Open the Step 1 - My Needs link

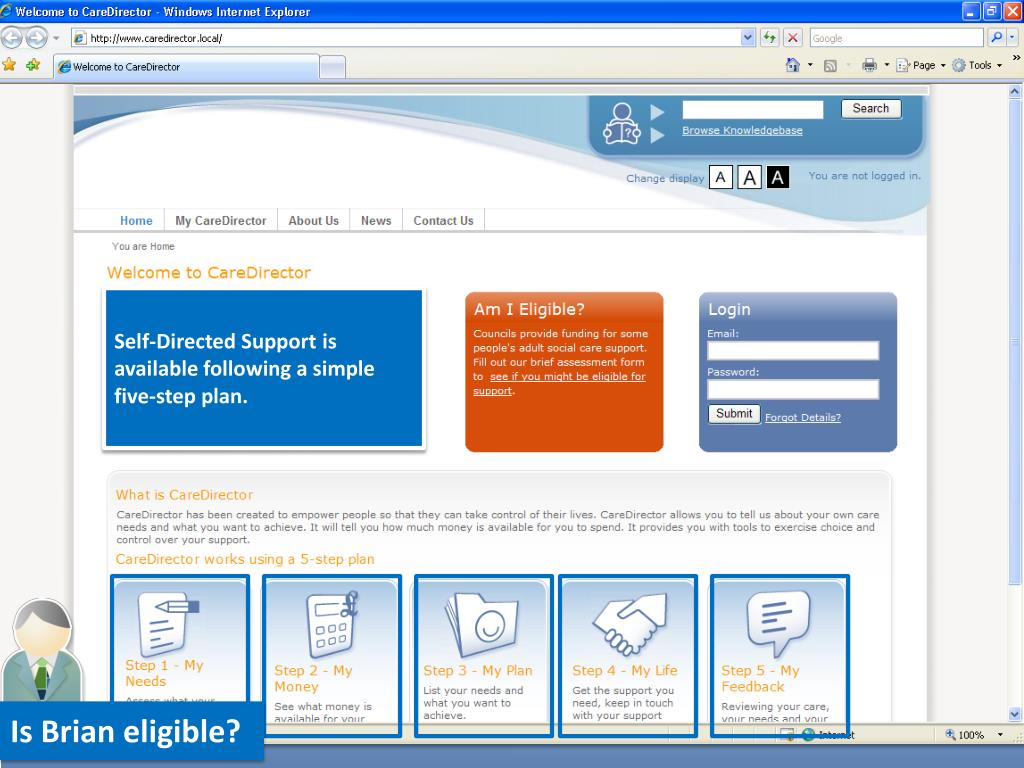point(164,673)
